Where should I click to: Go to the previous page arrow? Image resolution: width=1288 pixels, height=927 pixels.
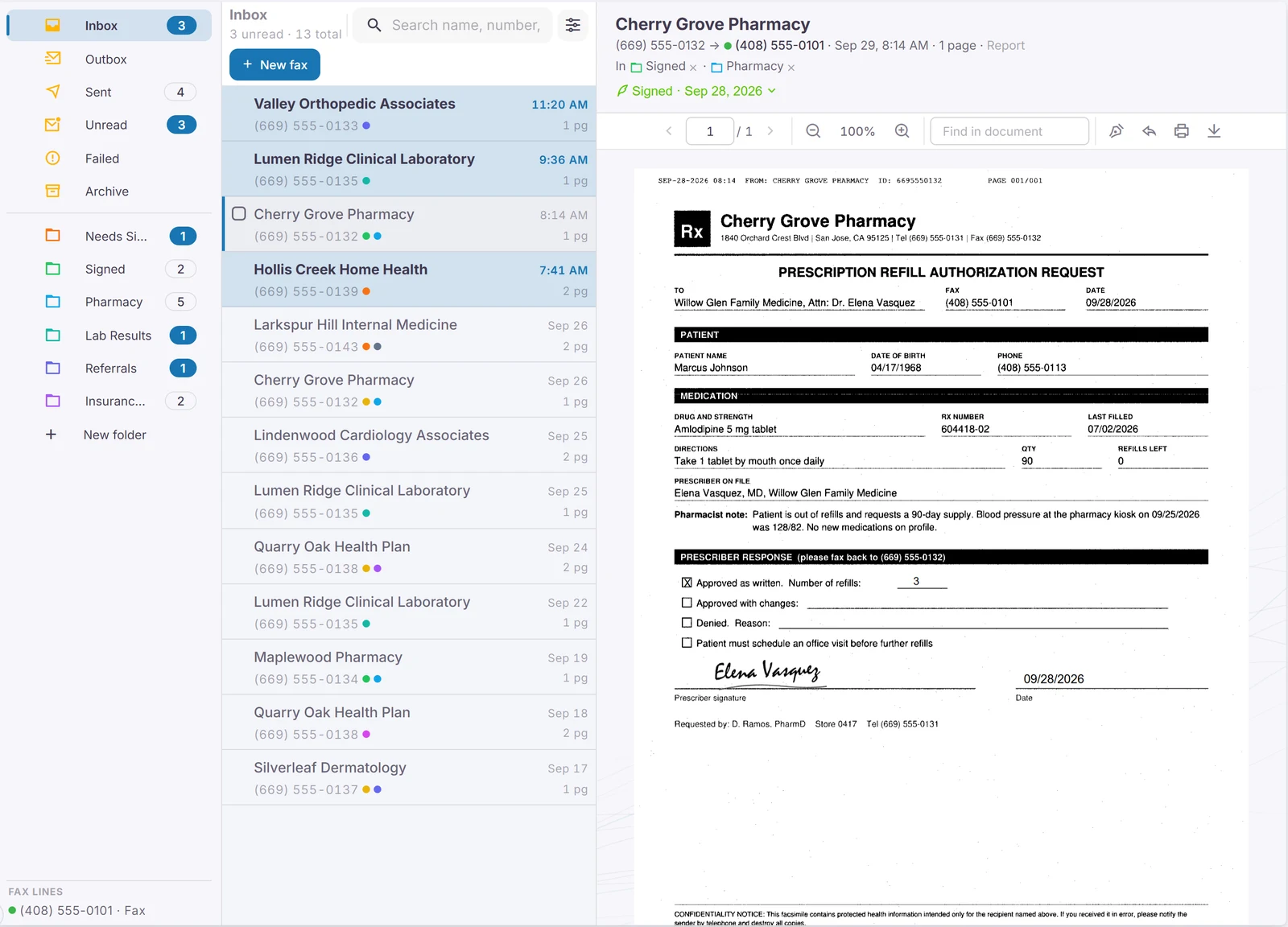(x=668, y=131)
